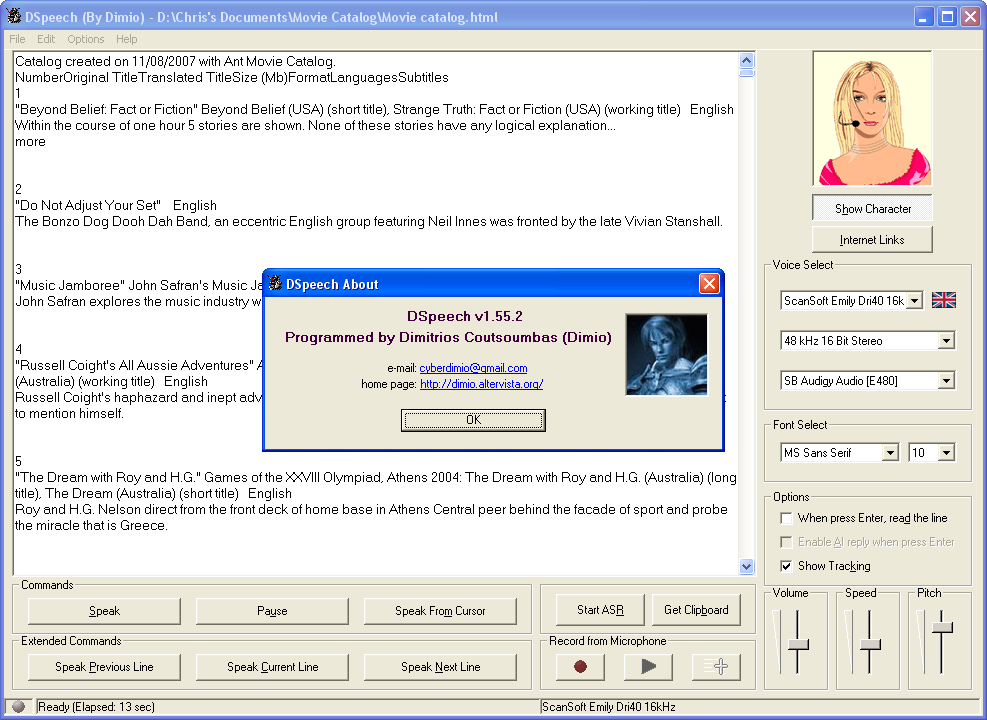
Task: Click the DSpeech About dialog title icon
Action: click(x=275, y=284)
